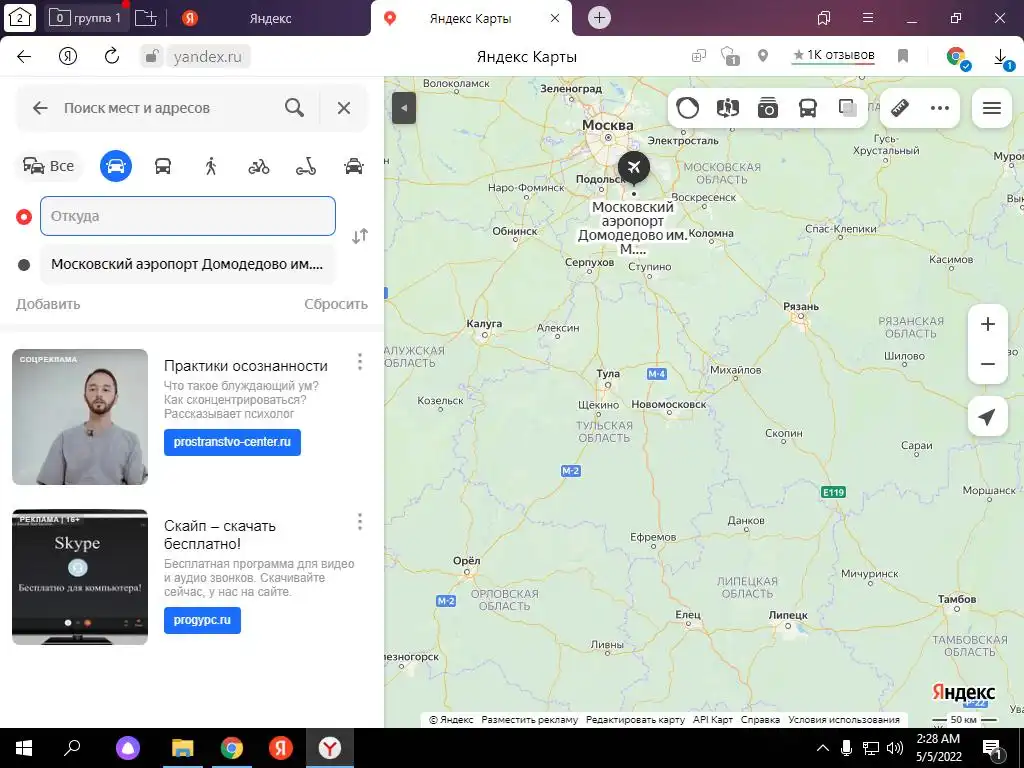Click the search magnifier icon

(x=295, y=108)
